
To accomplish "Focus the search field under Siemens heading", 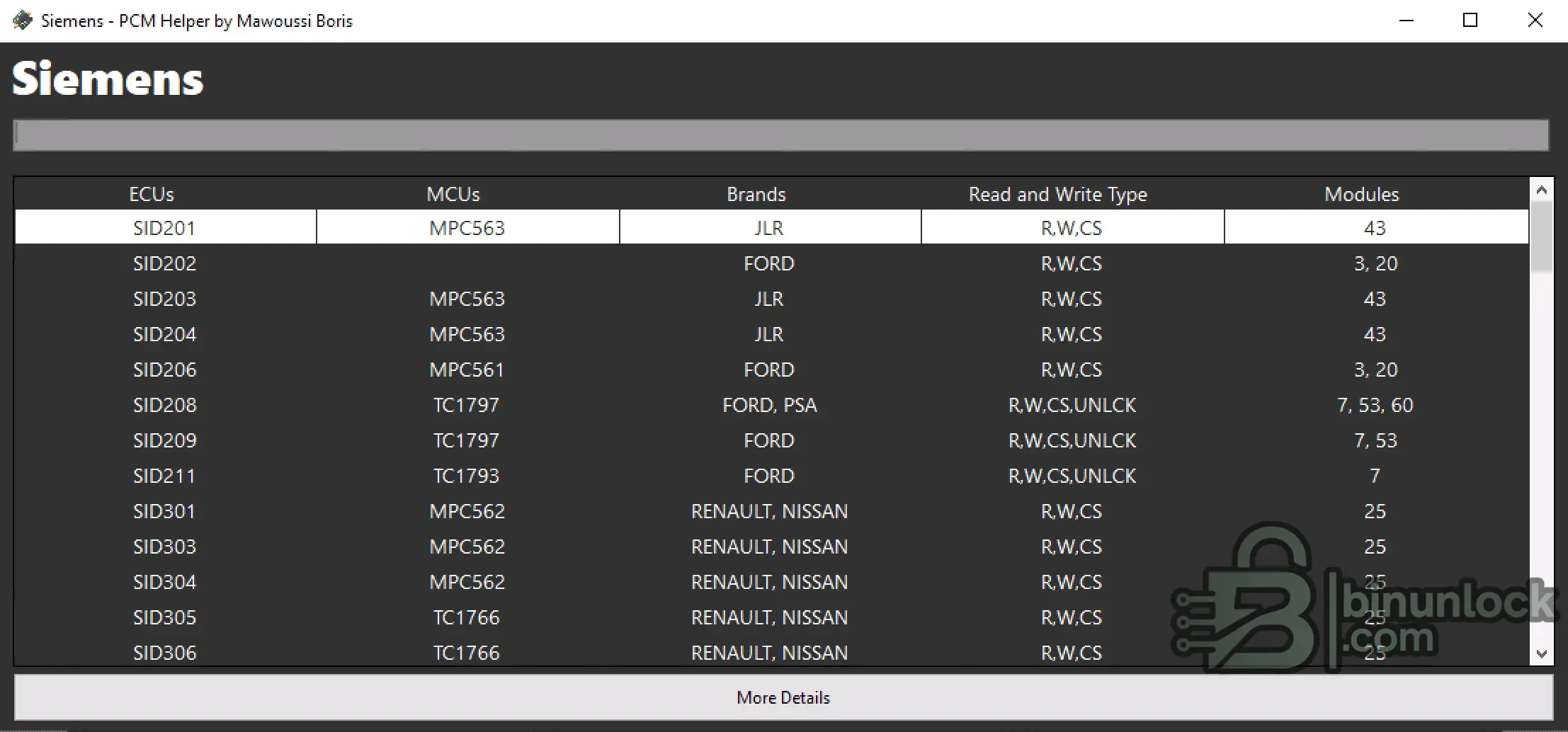I will tap(780, 135).
